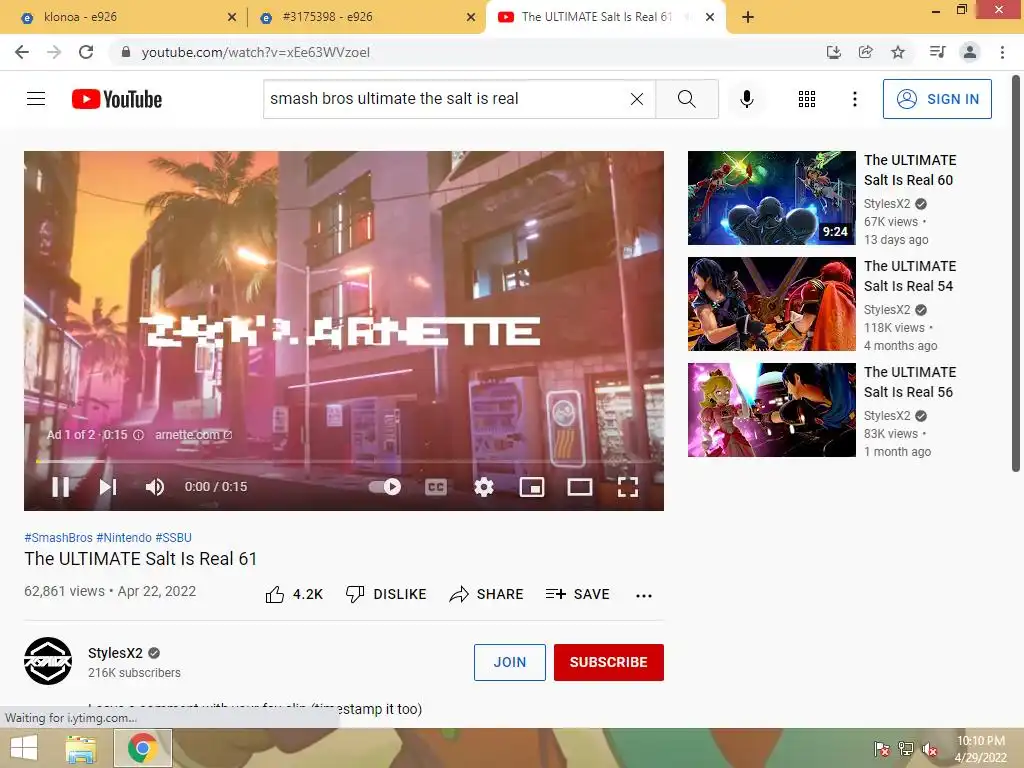
Task: Share this page from address bar
Action: [x=866, y=52]
